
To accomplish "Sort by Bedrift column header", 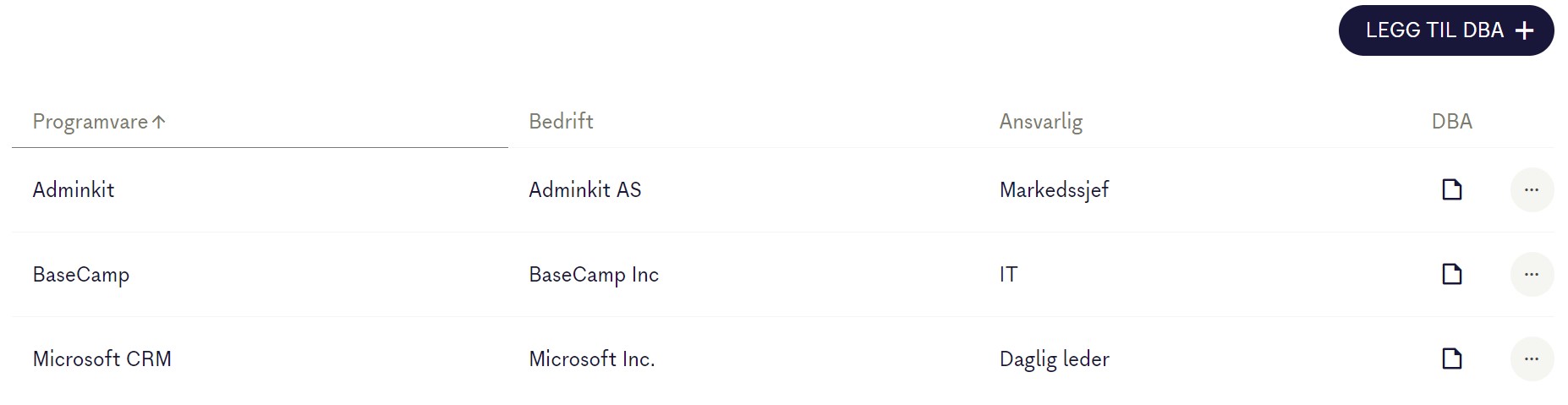I will (561, 122).
